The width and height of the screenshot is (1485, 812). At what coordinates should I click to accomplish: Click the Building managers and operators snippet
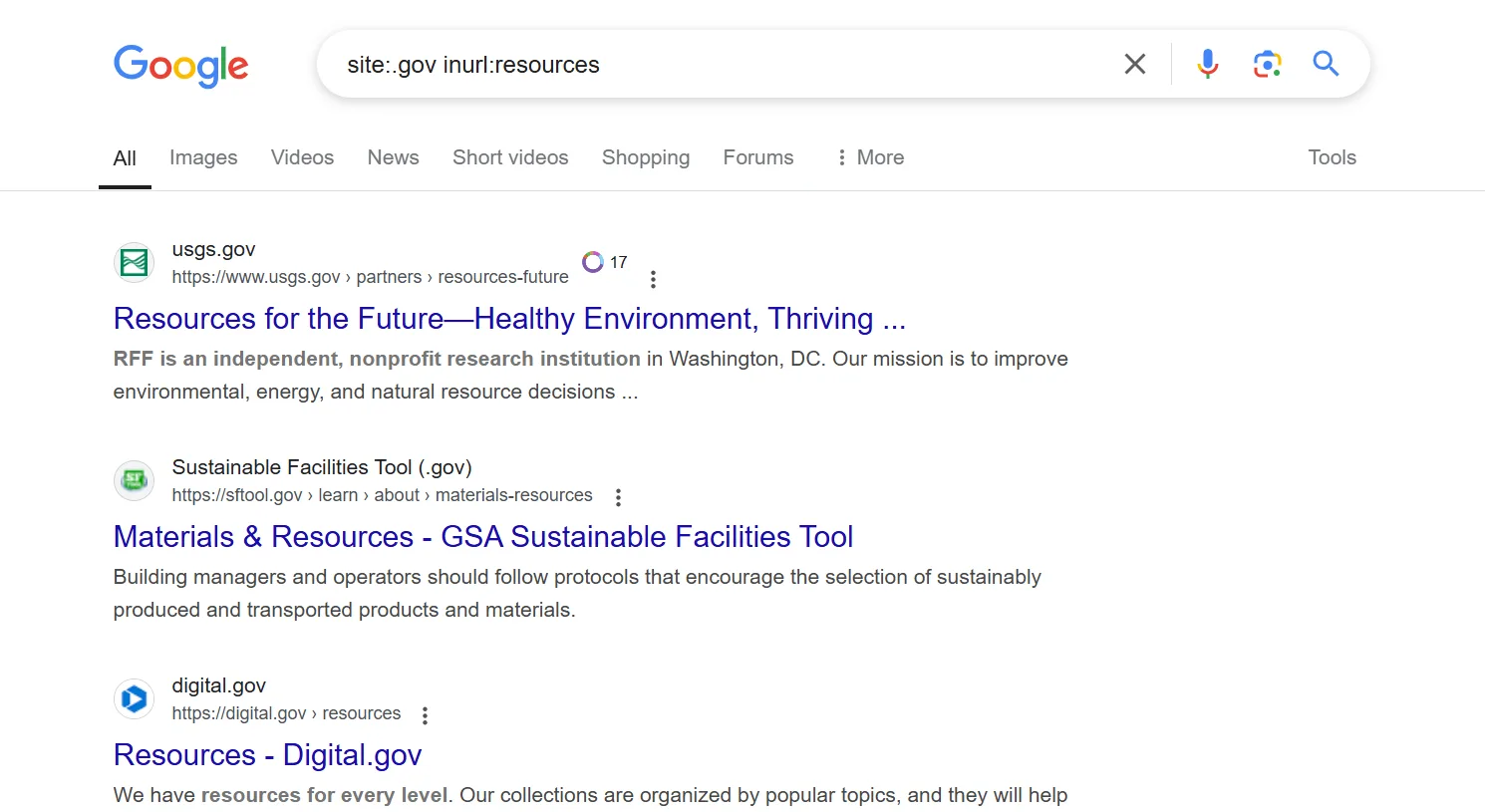(x=577, y=593)
